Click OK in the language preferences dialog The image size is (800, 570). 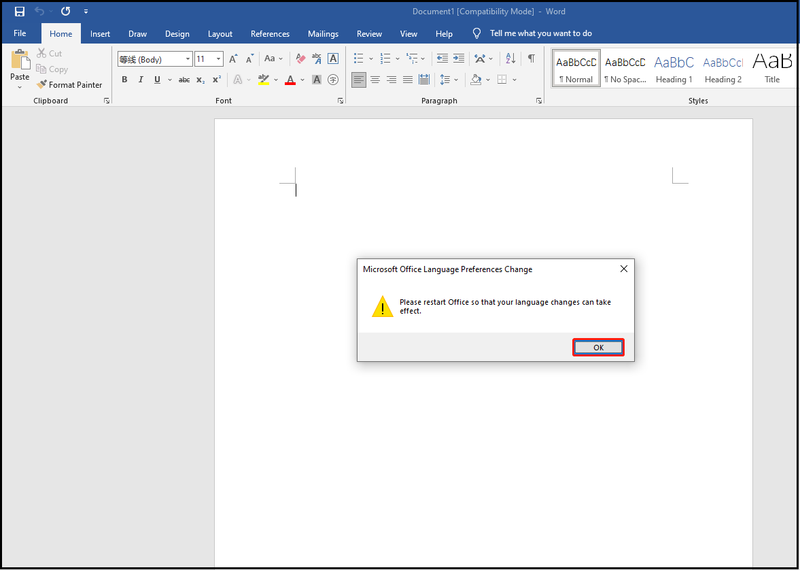coord(598,348)
